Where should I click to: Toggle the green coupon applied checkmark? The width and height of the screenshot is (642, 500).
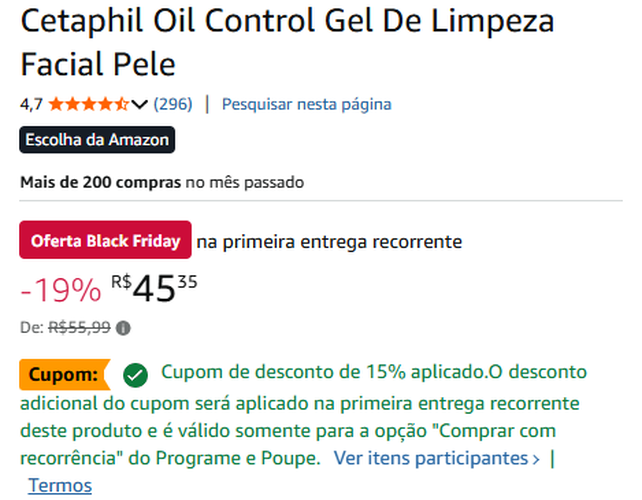pos(135,375)
